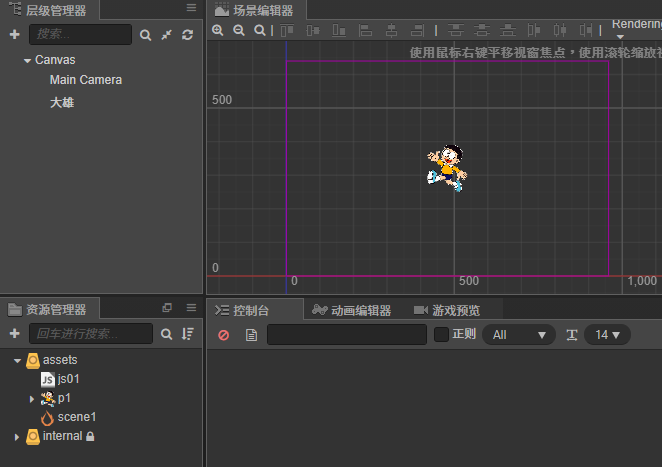
Task: Collapse the assets folder
Action: pos(17,361)
